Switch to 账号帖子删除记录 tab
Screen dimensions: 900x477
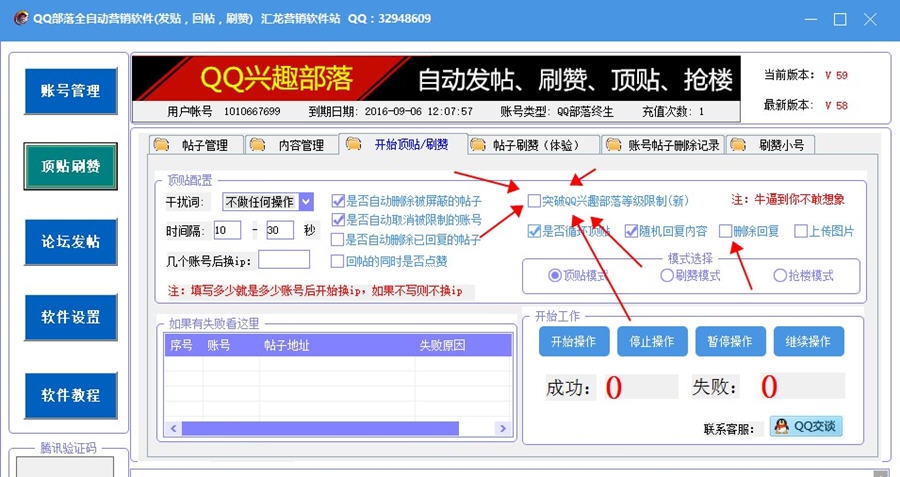click(x=663, y=145)
